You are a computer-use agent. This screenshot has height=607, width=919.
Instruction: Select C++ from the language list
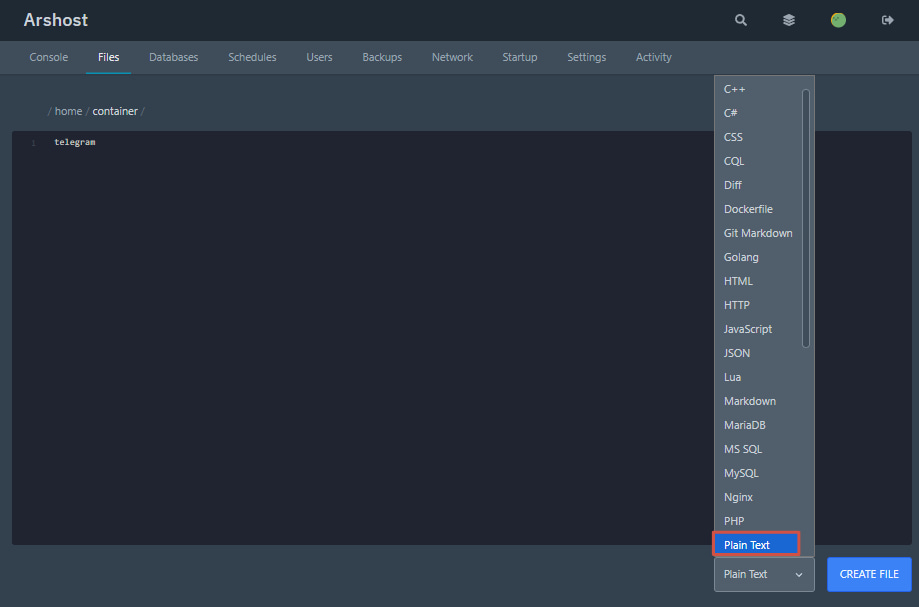[x=757, y=89]
